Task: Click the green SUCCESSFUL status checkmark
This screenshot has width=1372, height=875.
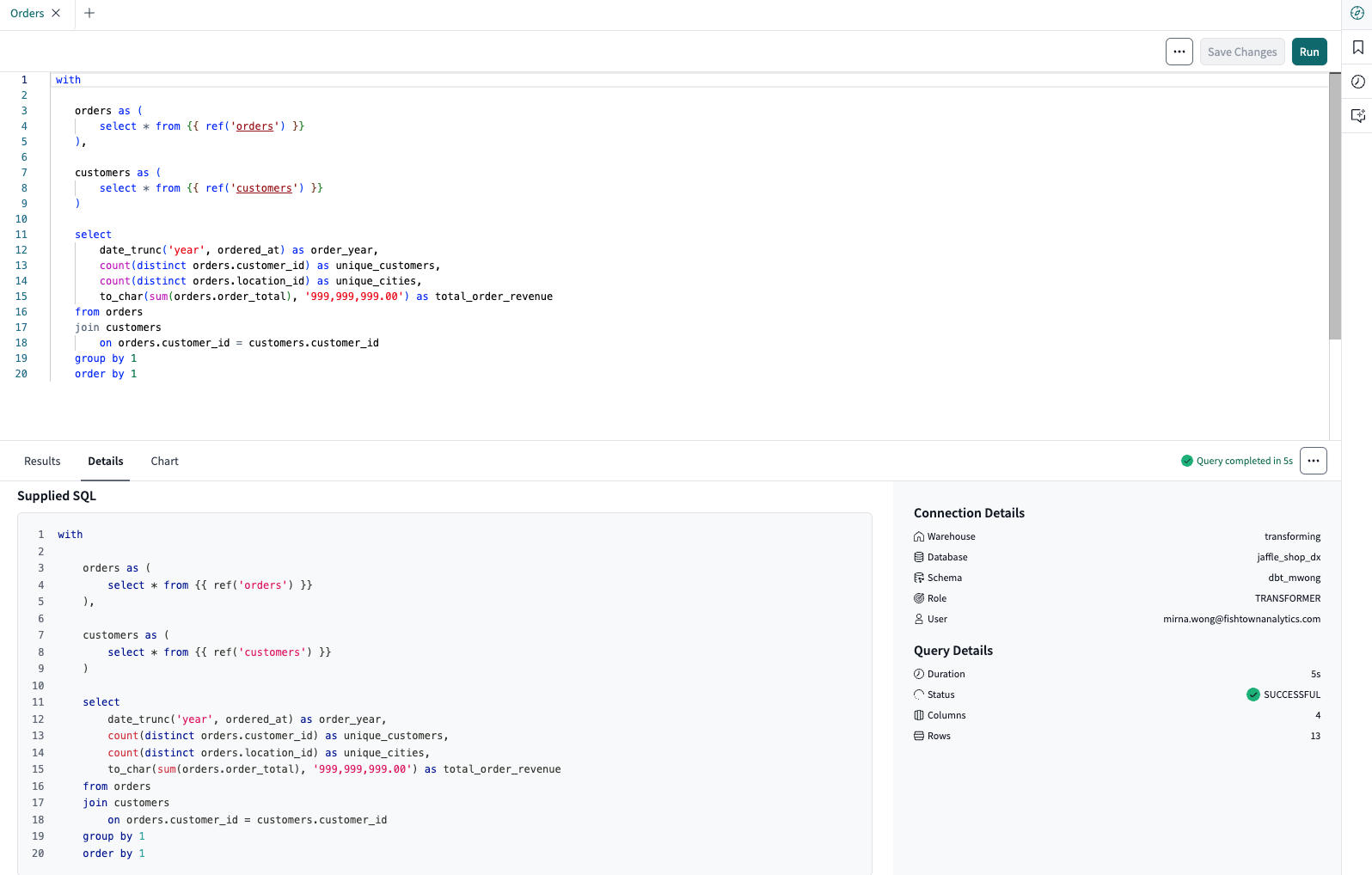Action: coord(1253,694)
